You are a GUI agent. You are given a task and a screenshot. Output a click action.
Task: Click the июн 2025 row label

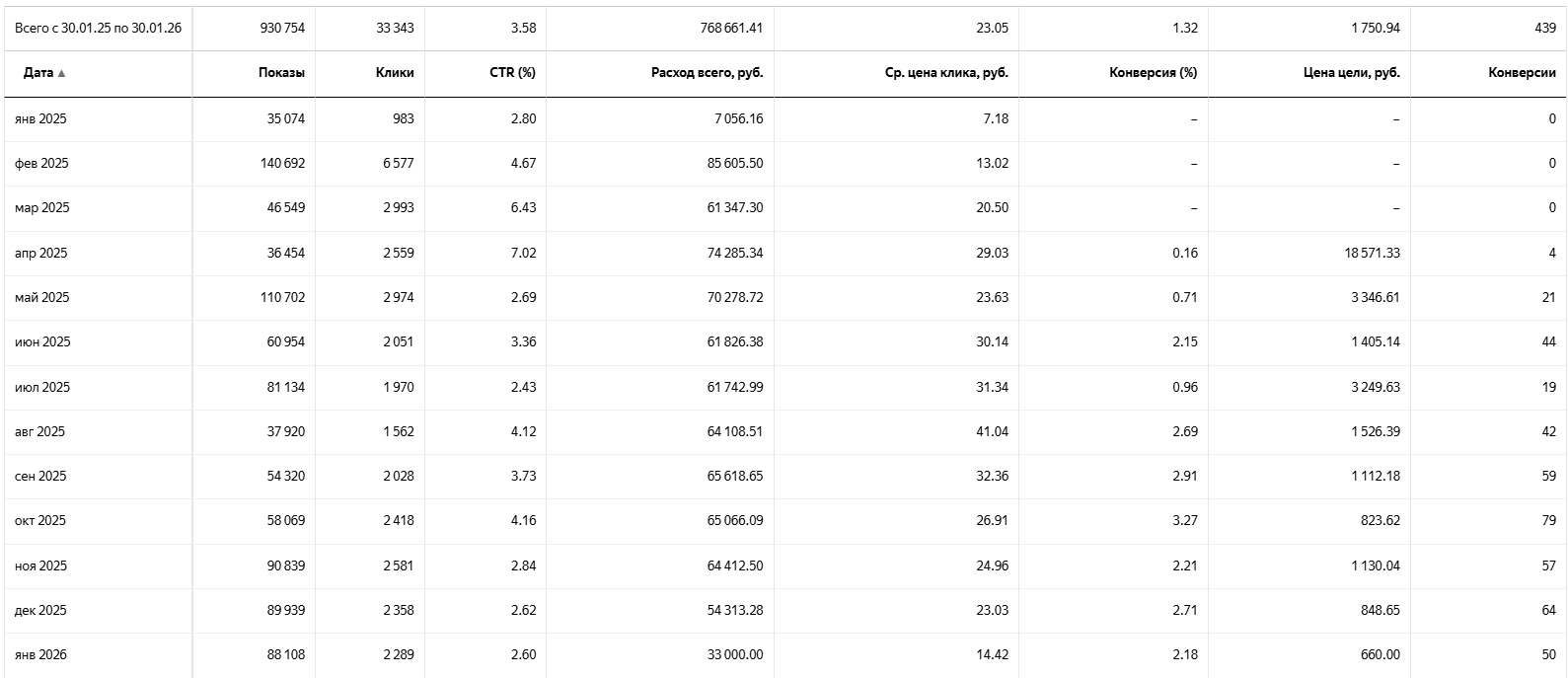click(x=42, y=342)
